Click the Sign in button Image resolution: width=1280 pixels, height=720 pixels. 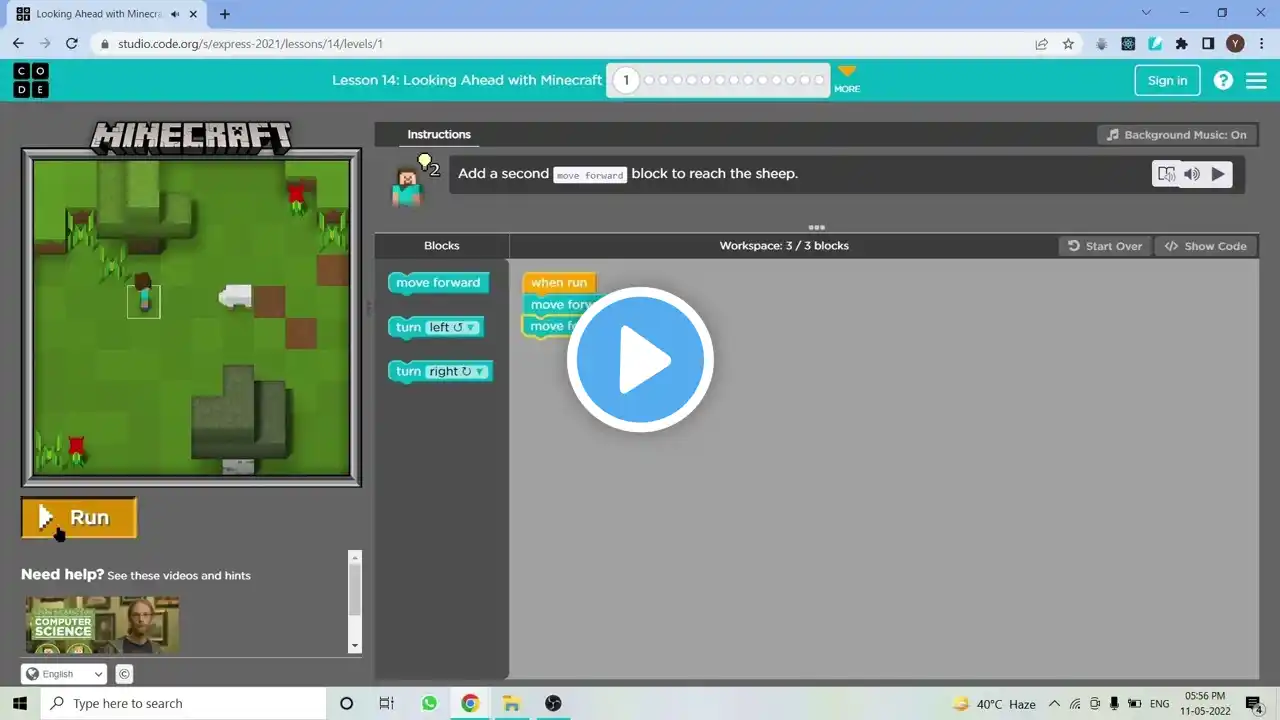[1167, 81]
